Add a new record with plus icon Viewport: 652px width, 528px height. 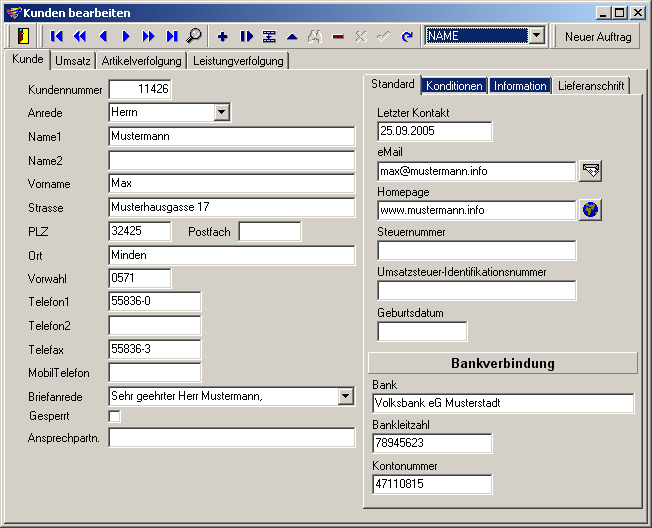point(222,37)
